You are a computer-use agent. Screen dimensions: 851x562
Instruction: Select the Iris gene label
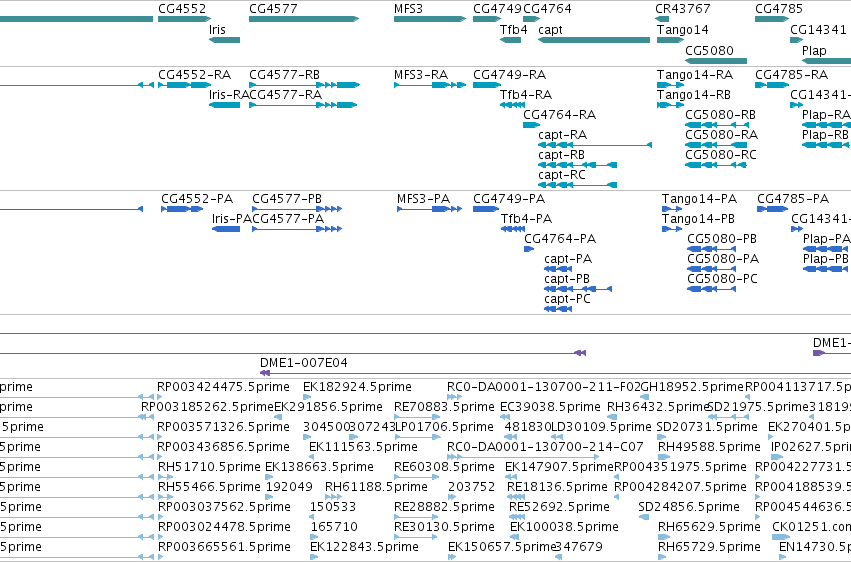[217, 29]
